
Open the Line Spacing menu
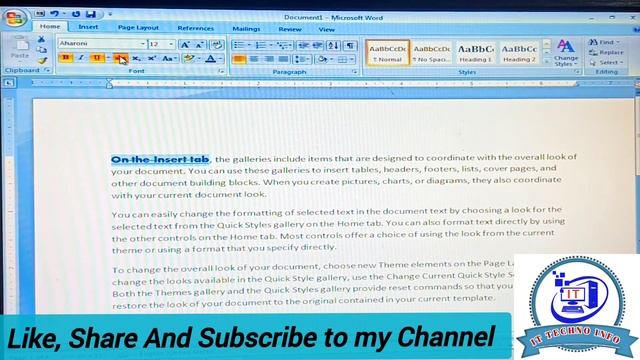[x=302, y=60]
